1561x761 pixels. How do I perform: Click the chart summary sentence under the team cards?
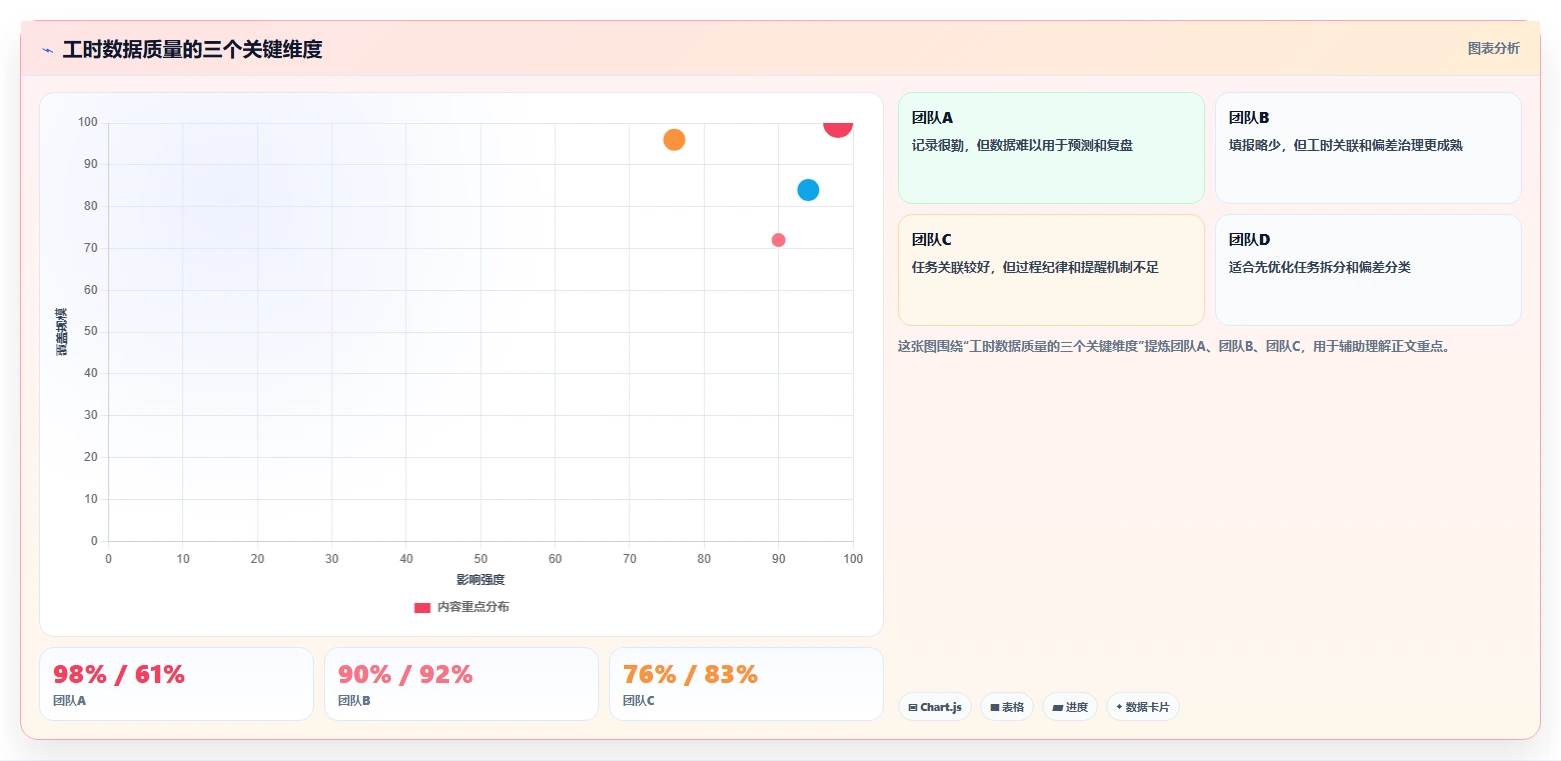click(x=1174, y=347)
